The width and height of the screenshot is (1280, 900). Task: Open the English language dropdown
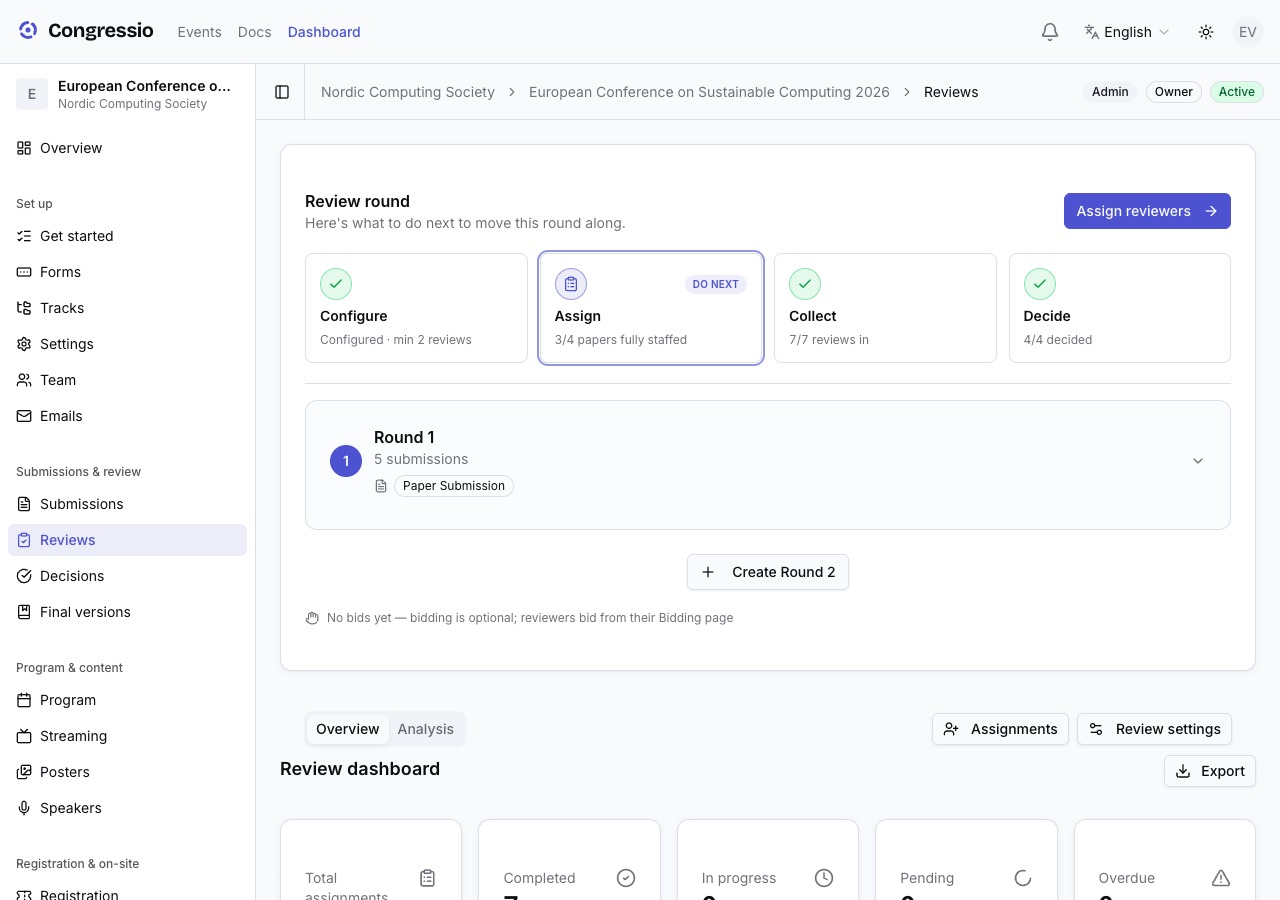click(1127, 32)
